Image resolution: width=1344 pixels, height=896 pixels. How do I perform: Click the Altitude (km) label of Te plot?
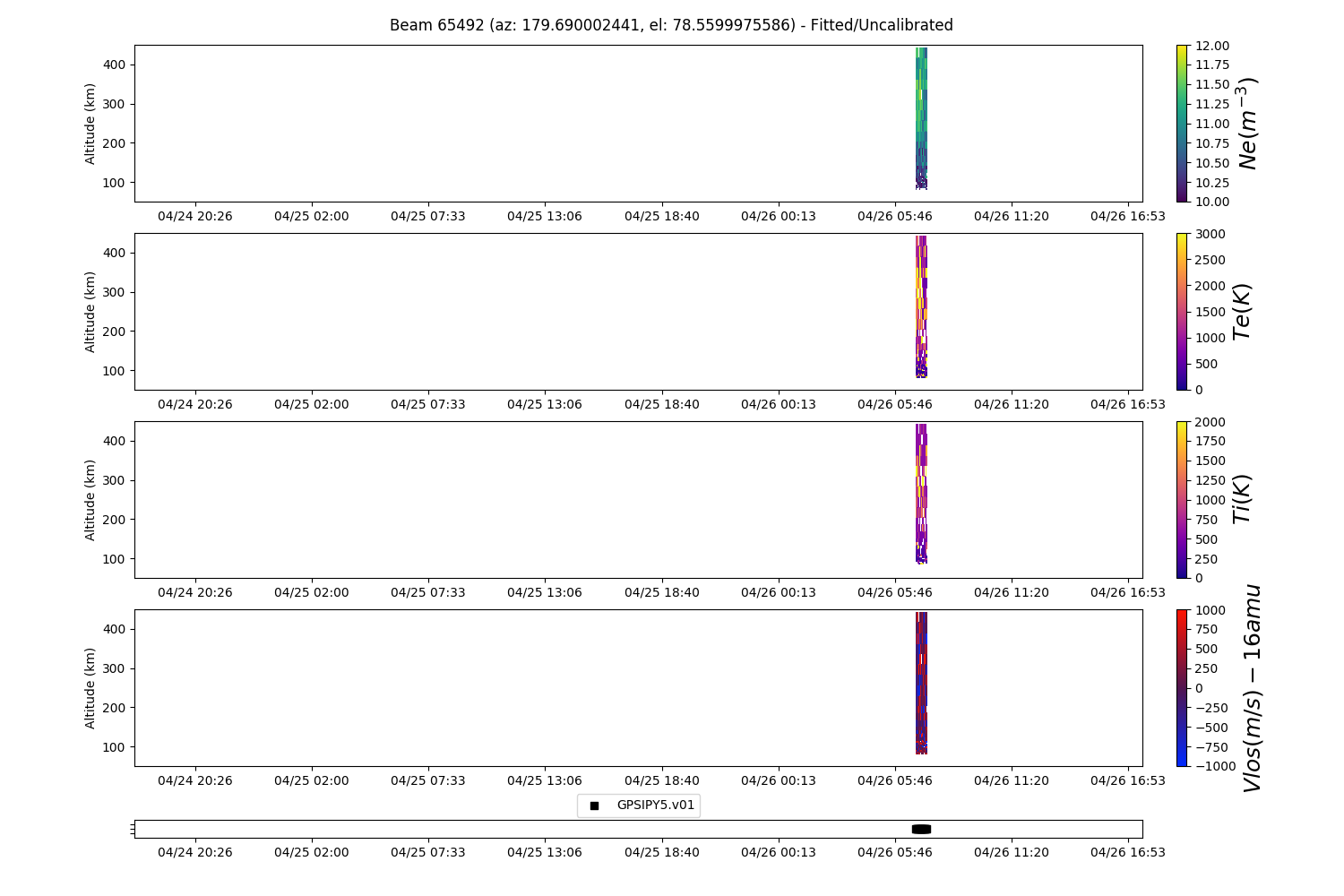click(x=90, y=312)
